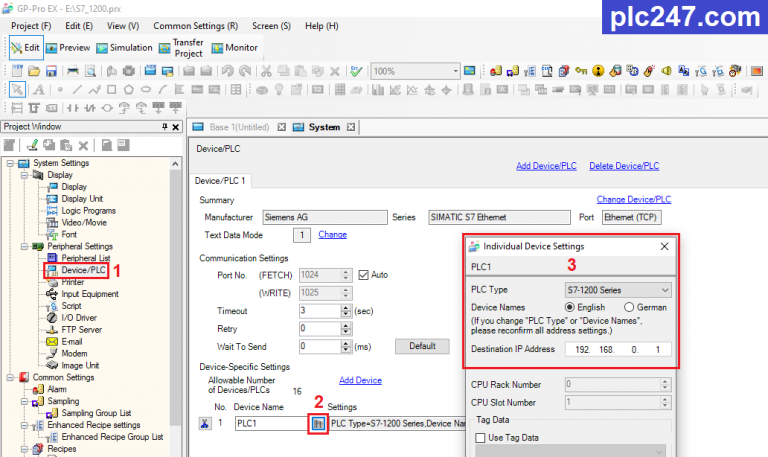Open the Print icon in toolbar

[73, 72]
